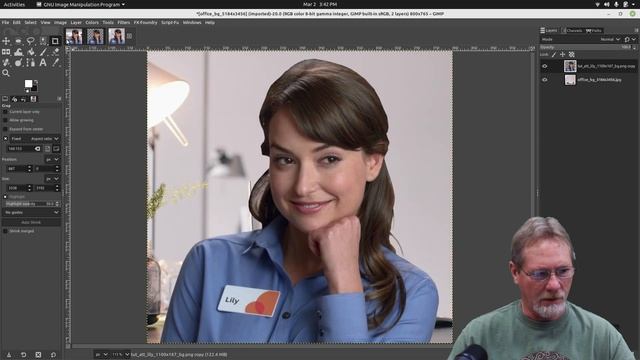Open tool options panel menu
The height and width of the screenshot is (360, 640).
pyautogui.click(x=59, y=99)
